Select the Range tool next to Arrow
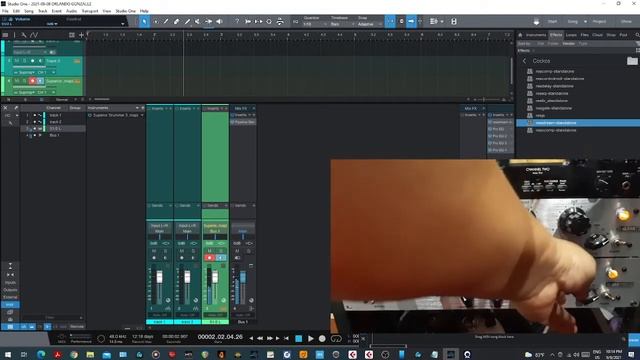The image size is (640, 360). click(156, 21)
